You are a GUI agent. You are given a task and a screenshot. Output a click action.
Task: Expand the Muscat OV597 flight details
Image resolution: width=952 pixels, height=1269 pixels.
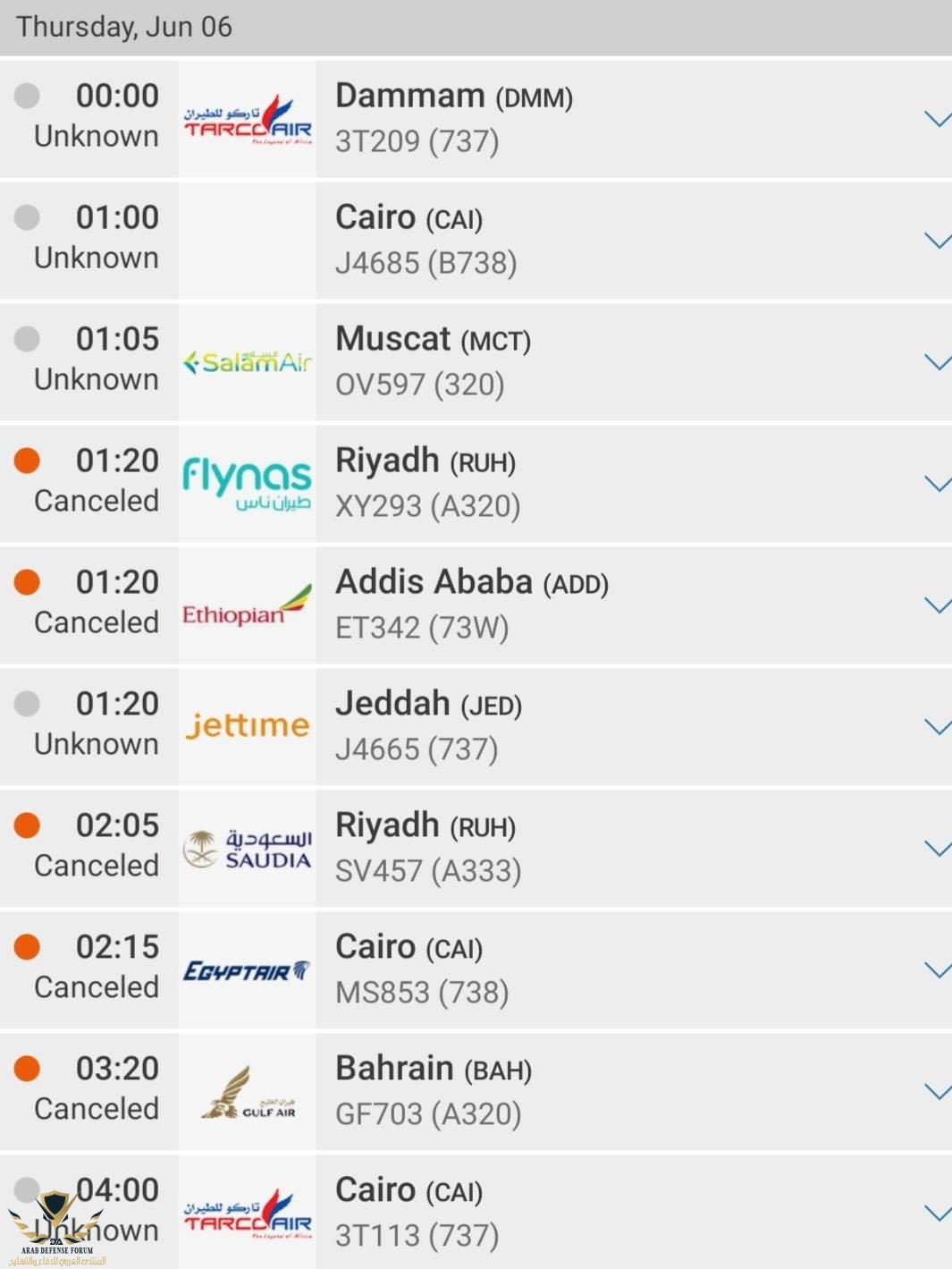(x=937, y=362)
